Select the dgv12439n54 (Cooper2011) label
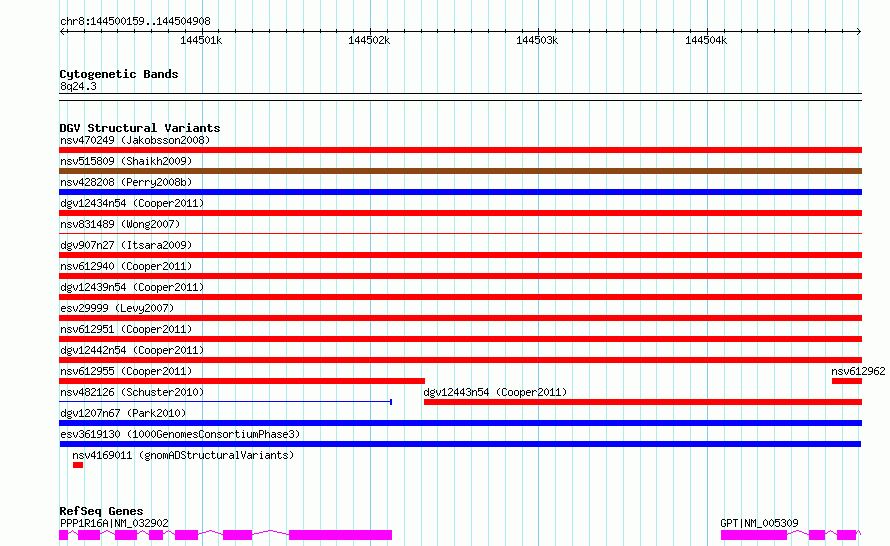 click(132, 287)
